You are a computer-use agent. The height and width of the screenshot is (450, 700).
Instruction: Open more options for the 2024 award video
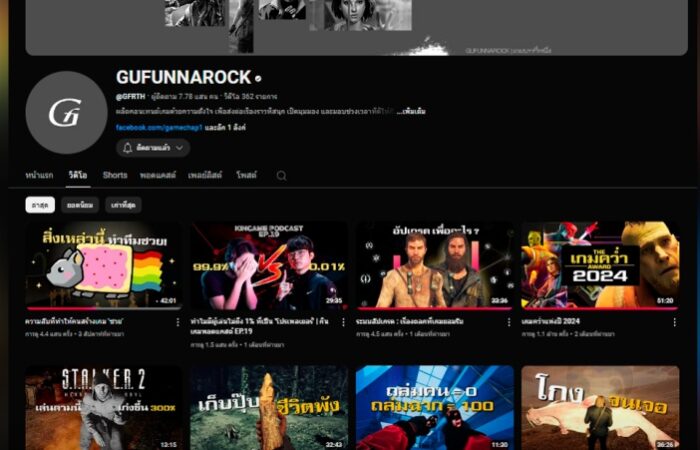(675, 322)
